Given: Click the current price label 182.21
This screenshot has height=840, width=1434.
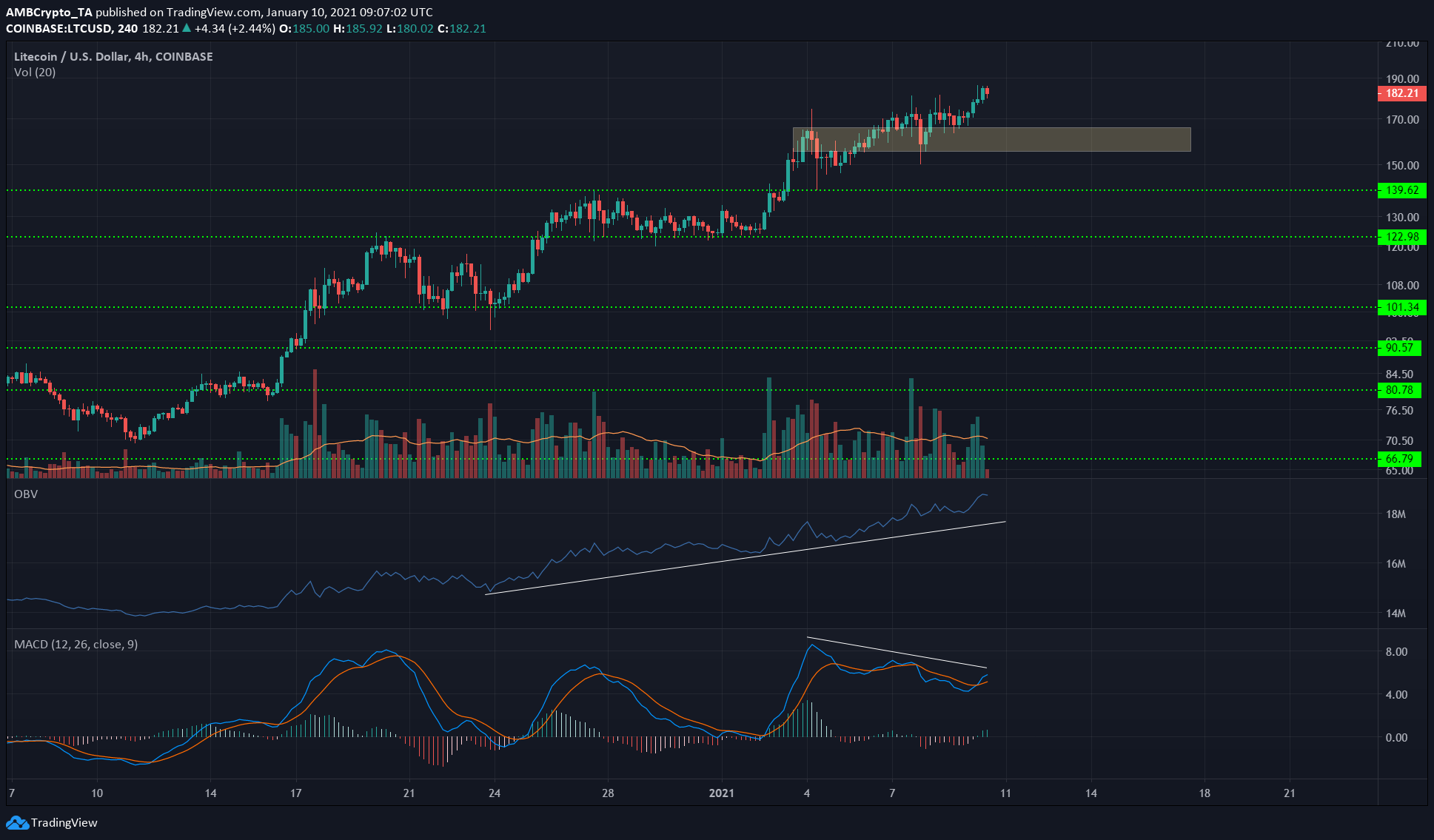Looking at the screenshot, I should 1401,93.
